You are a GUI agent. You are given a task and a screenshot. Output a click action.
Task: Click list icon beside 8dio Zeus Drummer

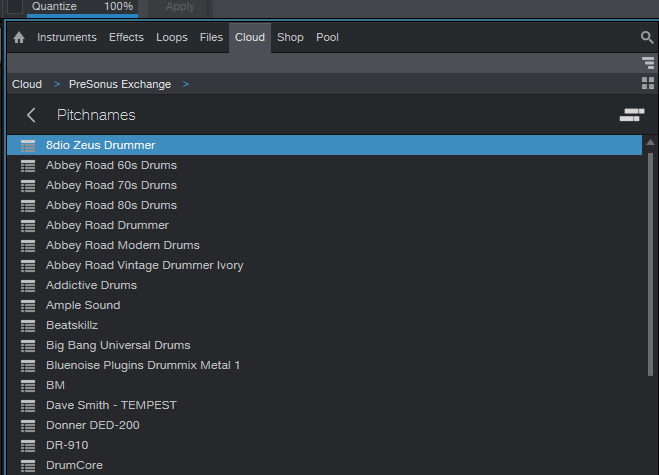pos(28,145)
